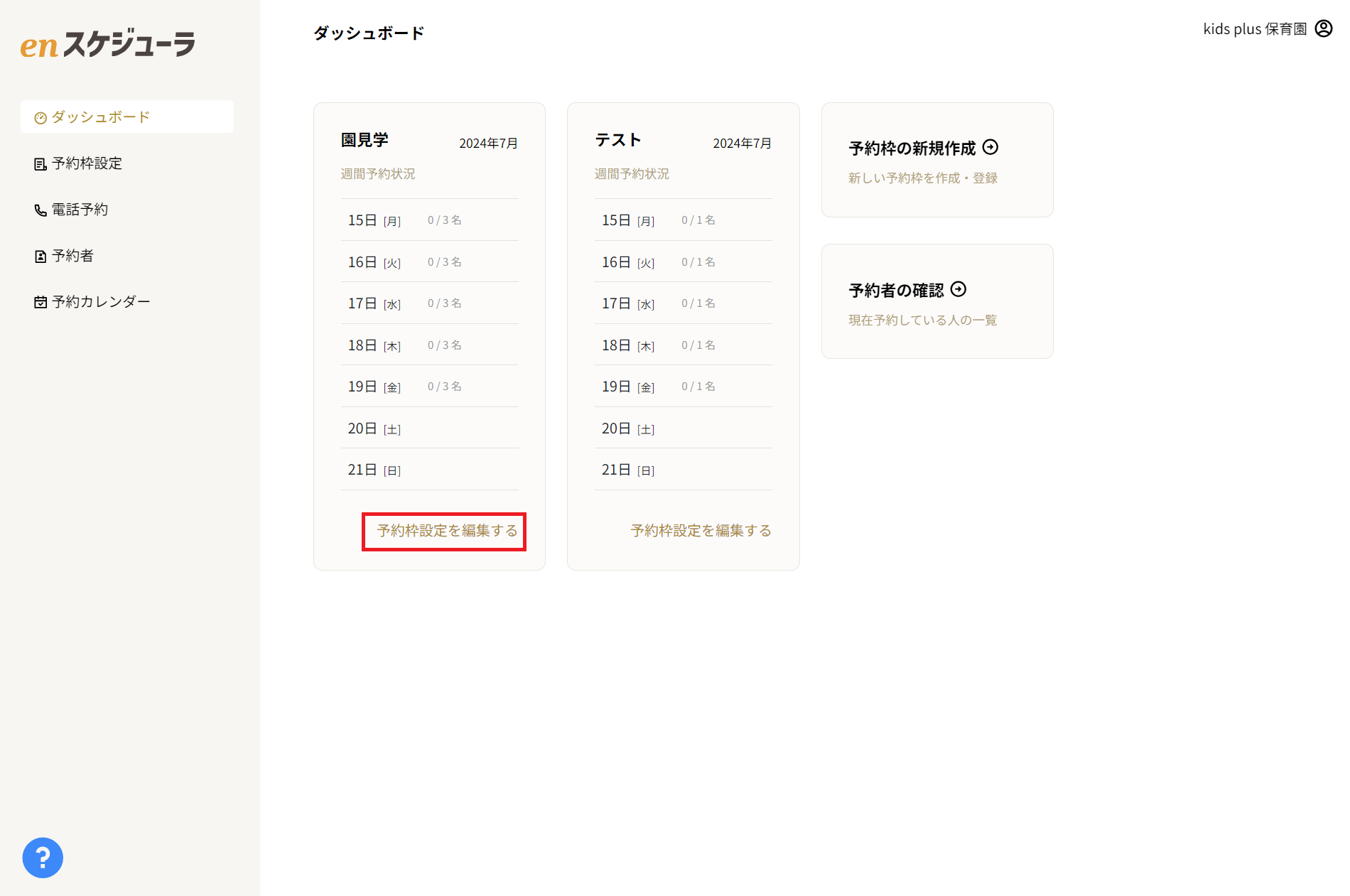Screen dimensions: 1350x896
Task: Click the arrow icon on 予約枠の新規作成
Action: (x=992, y=148)
